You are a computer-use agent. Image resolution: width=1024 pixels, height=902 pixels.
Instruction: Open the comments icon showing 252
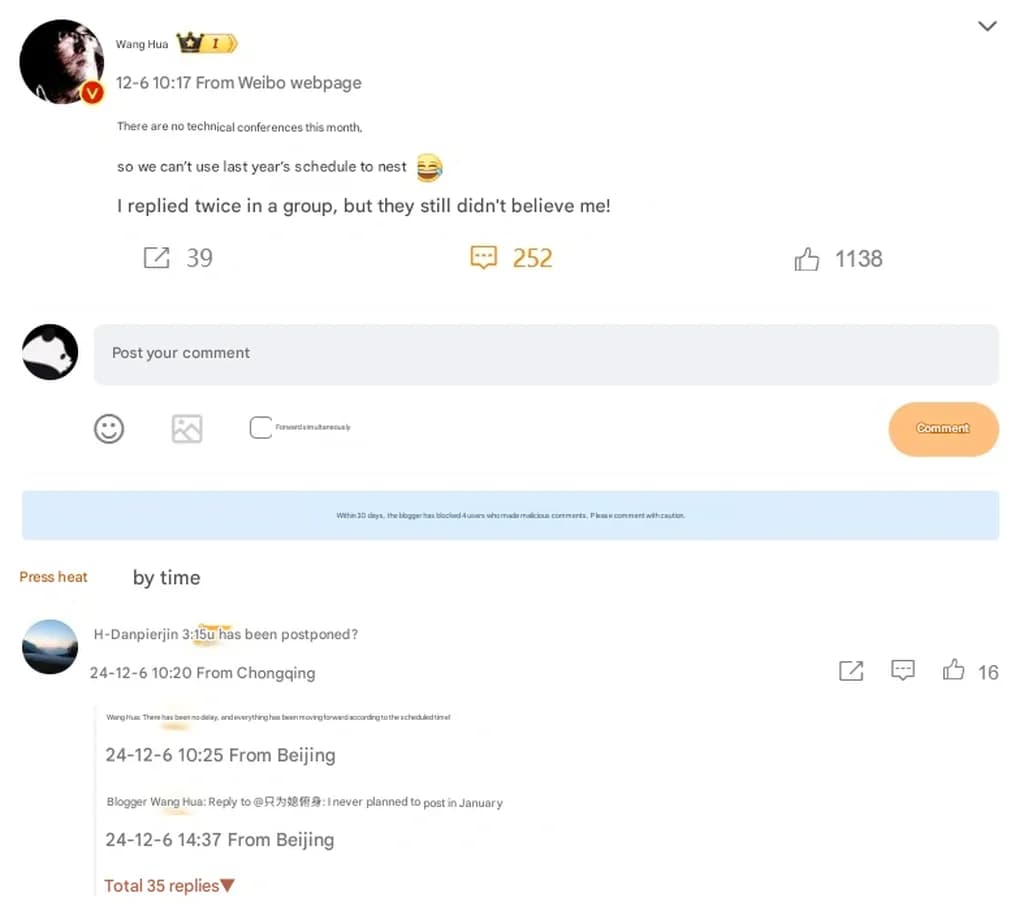483,258
